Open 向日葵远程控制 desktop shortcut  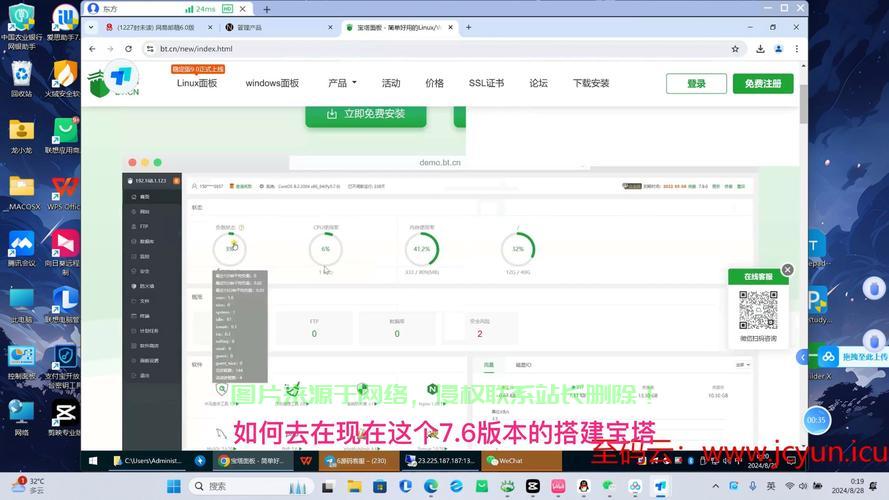[x=64, y=253]
